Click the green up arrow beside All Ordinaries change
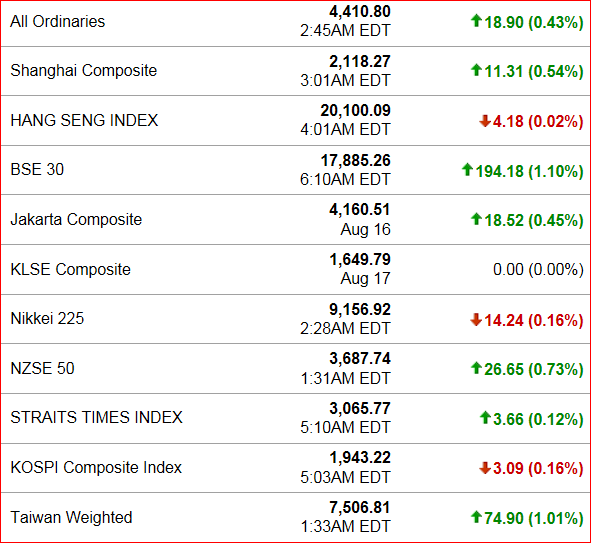Viewport: 591px width, 543px height. tap(476, 21)
